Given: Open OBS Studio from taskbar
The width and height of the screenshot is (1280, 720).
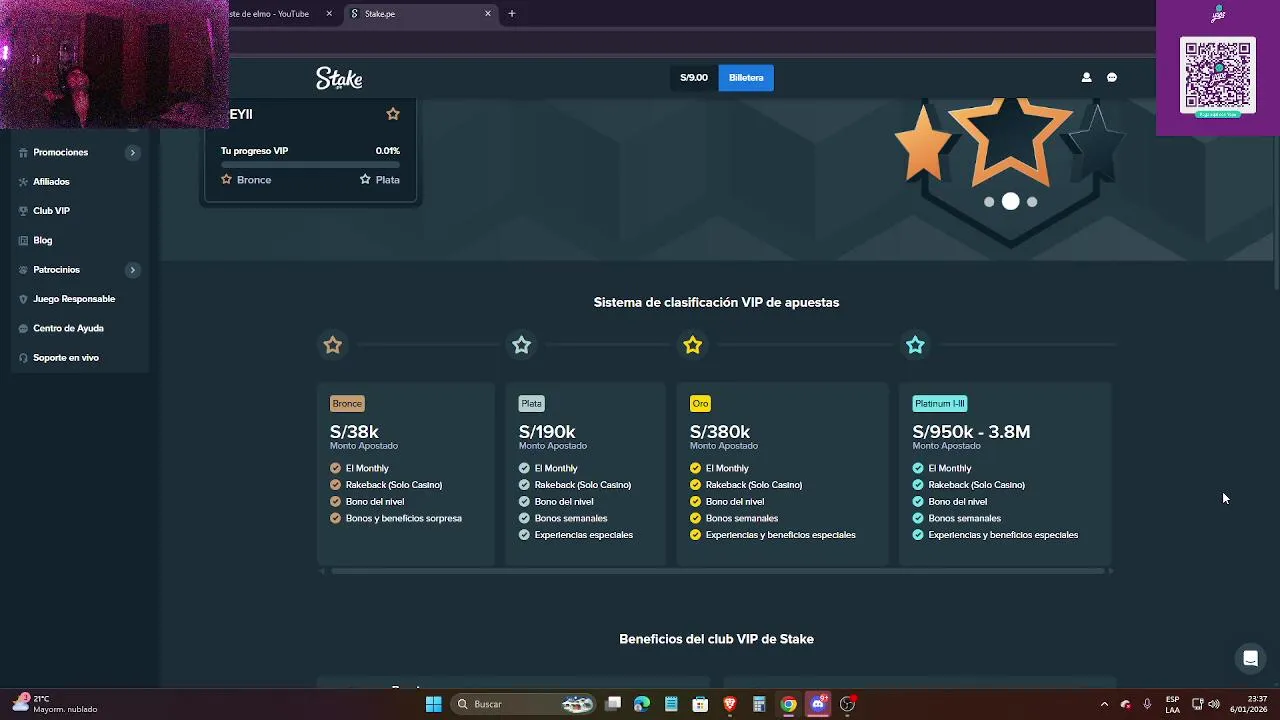Looking at the screenshot, I should [x=848, y=704].
